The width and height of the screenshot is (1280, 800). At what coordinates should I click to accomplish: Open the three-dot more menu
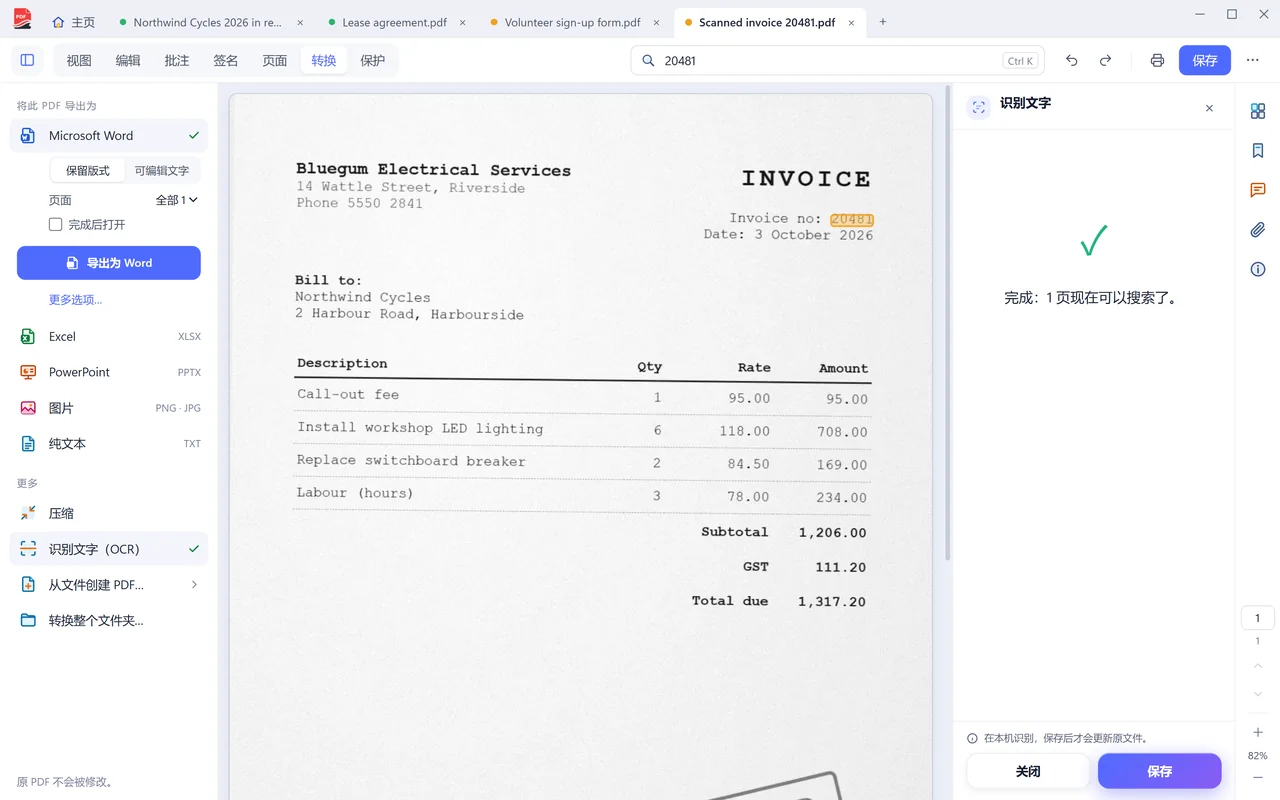tap(1253, 60)
